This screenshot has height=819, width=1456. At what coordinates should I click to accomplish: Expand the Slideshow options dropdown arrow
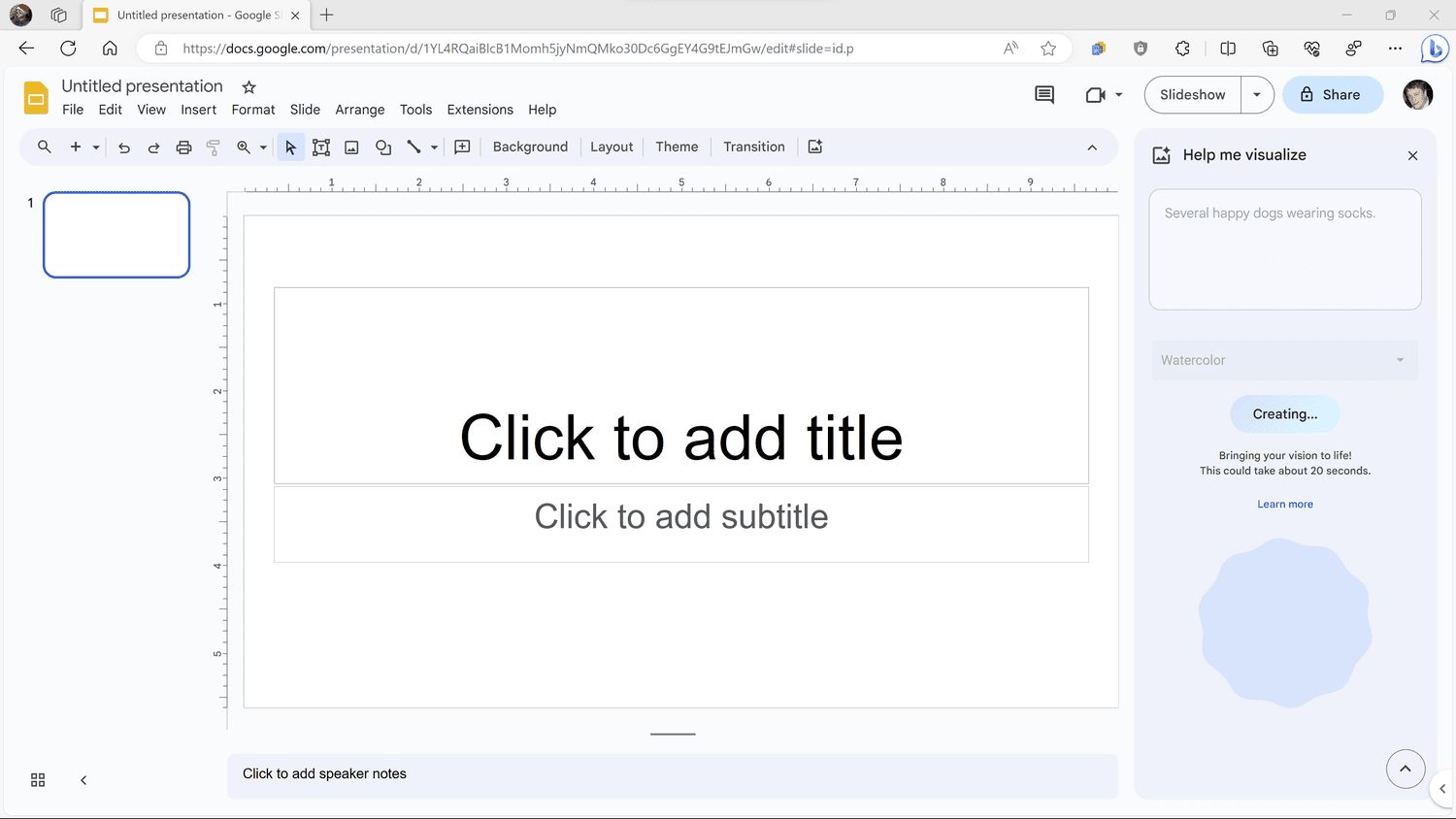tap(1257, 95)
